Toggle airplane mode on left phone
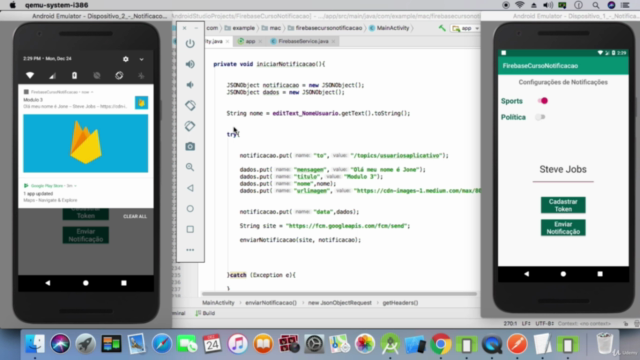This screenshot has width=640, height=360. 141,76
